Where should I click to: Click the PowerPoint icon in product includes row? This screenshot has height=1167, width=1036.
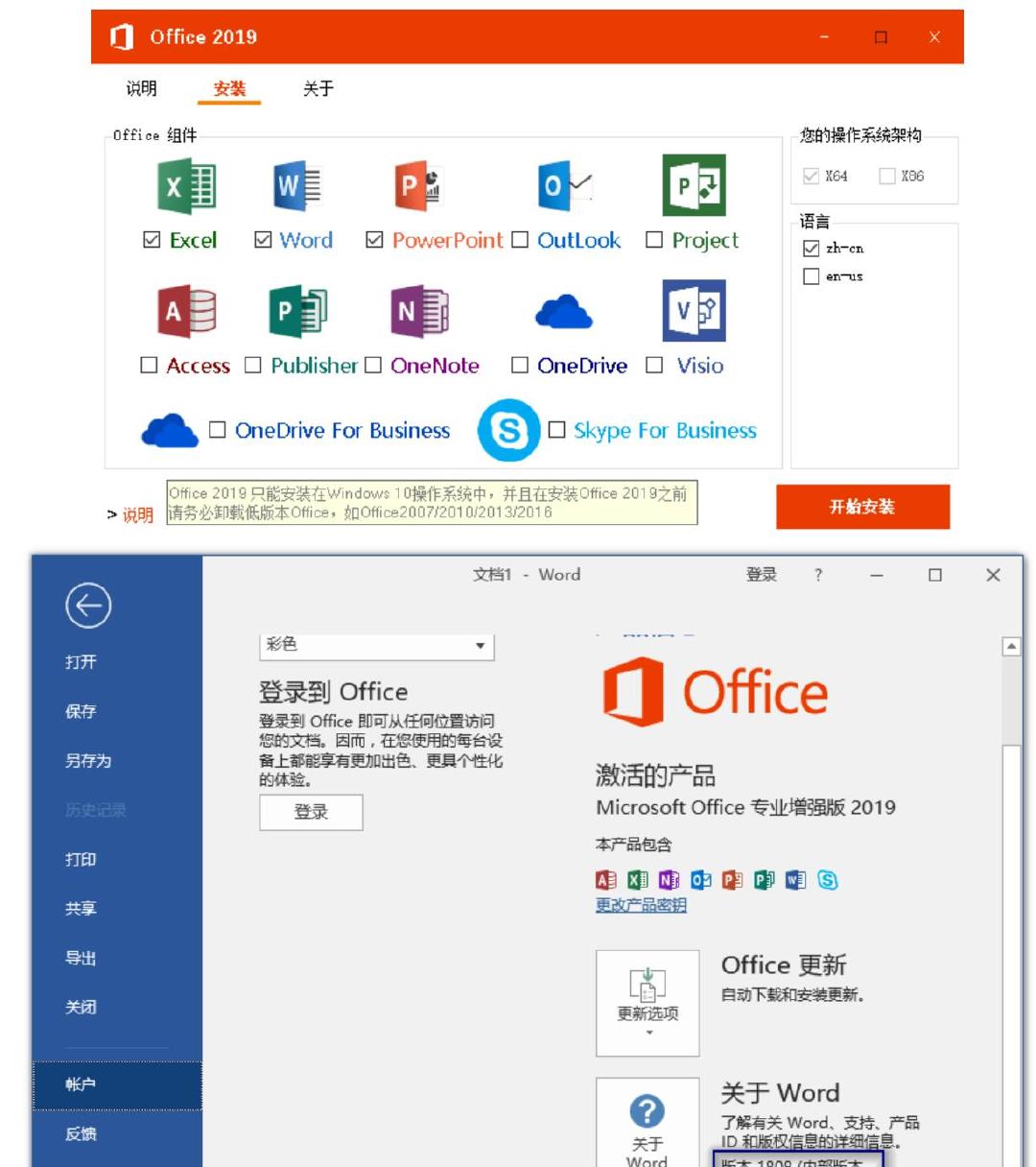(733, 880)
